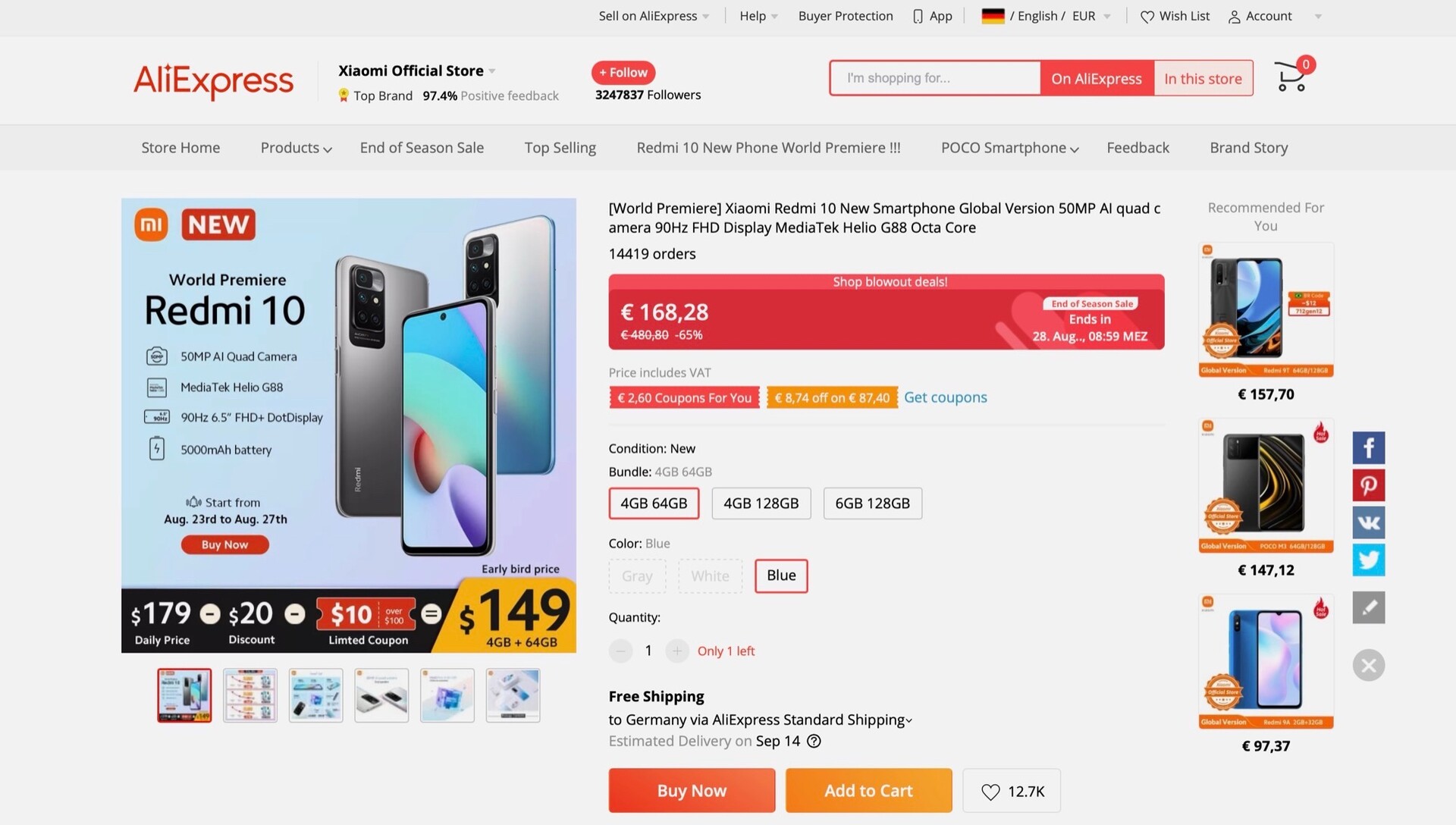Expand POCO Smartphone dropdown menu

(x=1009, y=148)
